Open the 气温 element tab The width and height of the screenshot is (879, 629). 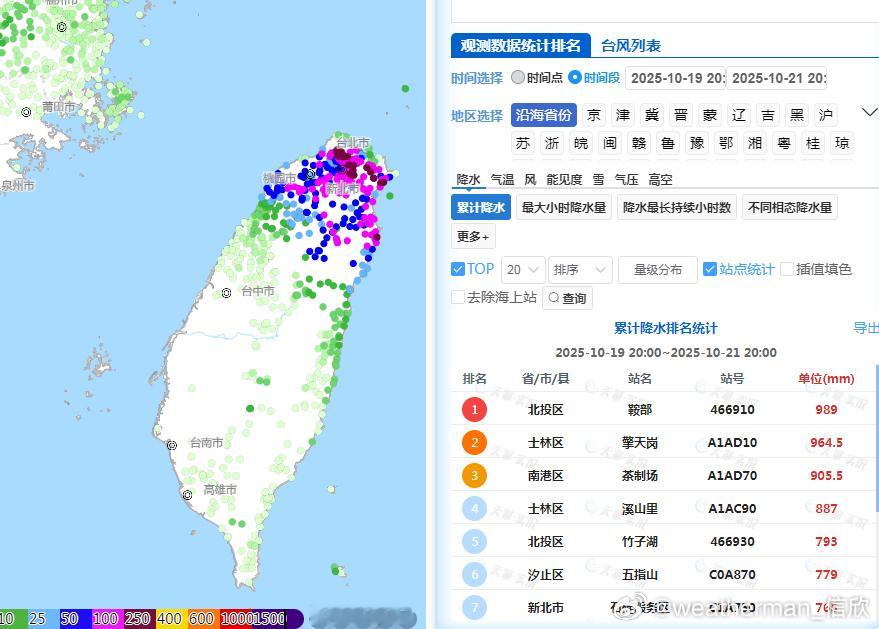coord(502,179)
